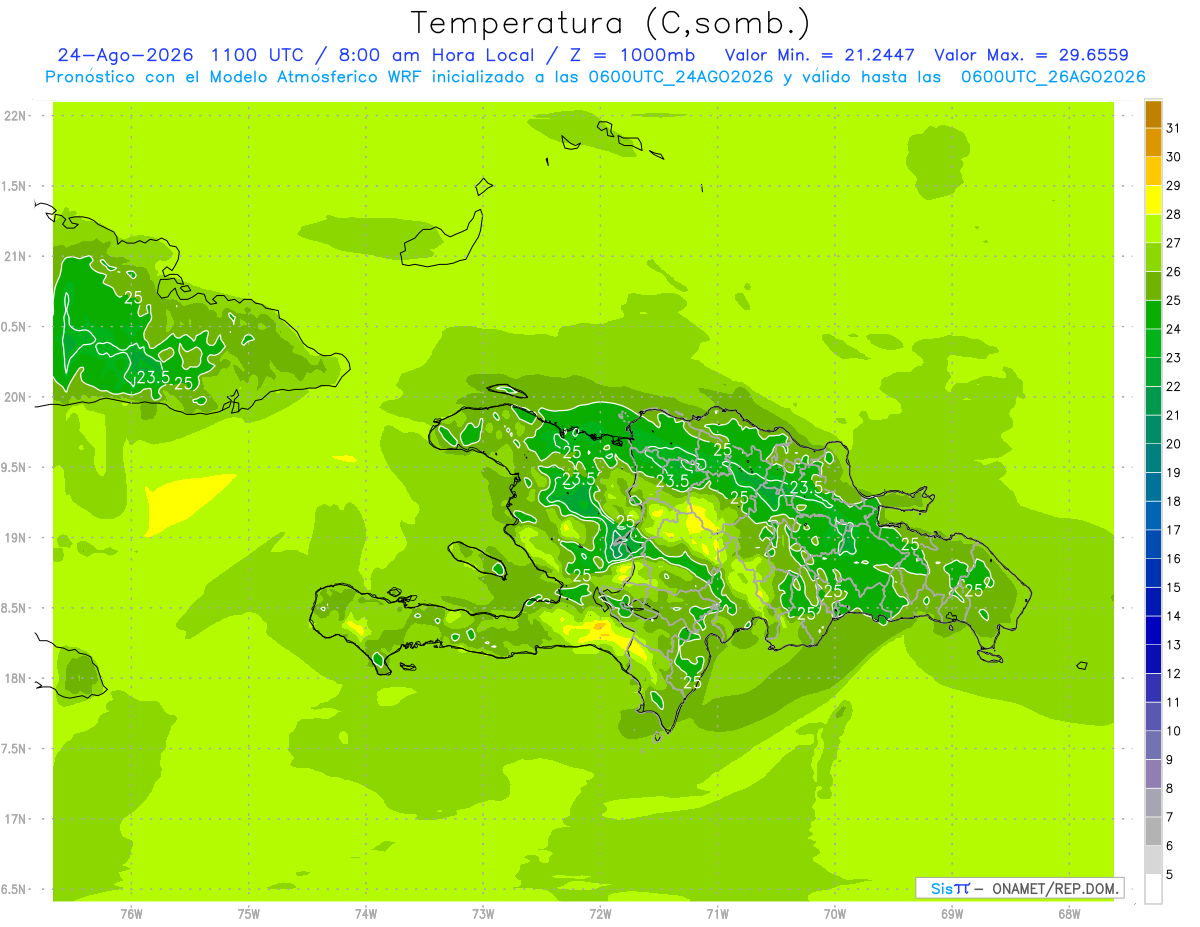Click the purple color bar segment between 9 and 10
Viewport: 1200px width, 927px height.
[x=1153, y=745]
